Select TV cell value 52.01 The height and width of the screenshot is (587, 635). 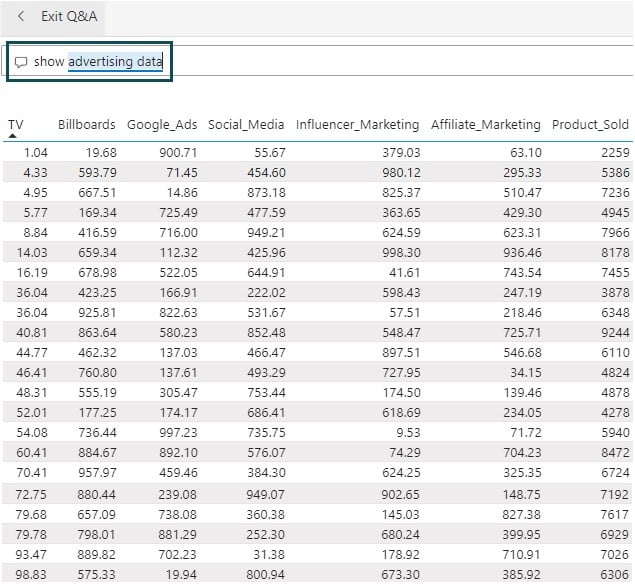32,413
